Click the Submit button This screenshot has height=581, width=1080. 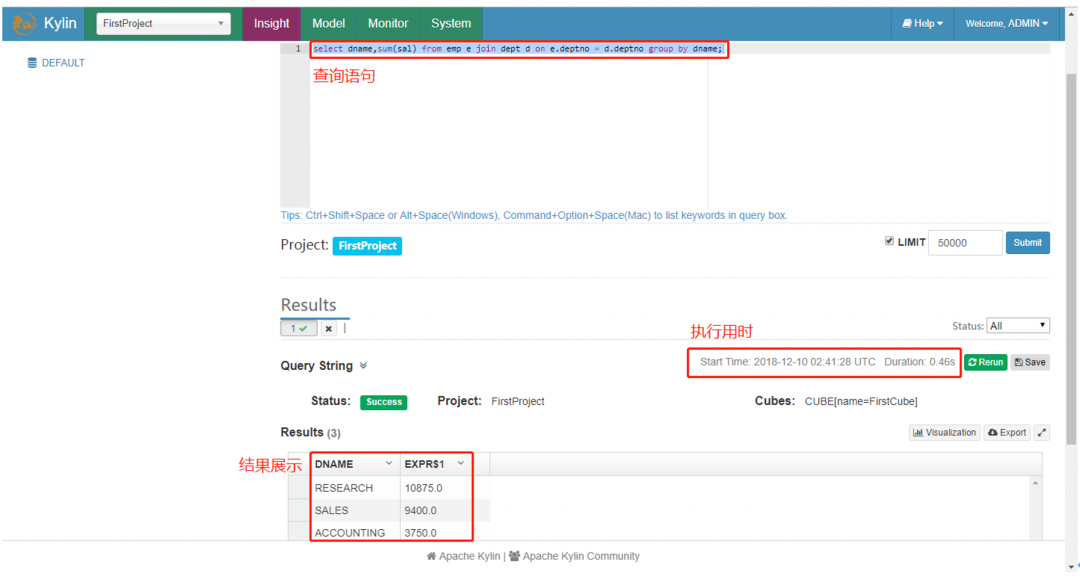[1028, 242]
